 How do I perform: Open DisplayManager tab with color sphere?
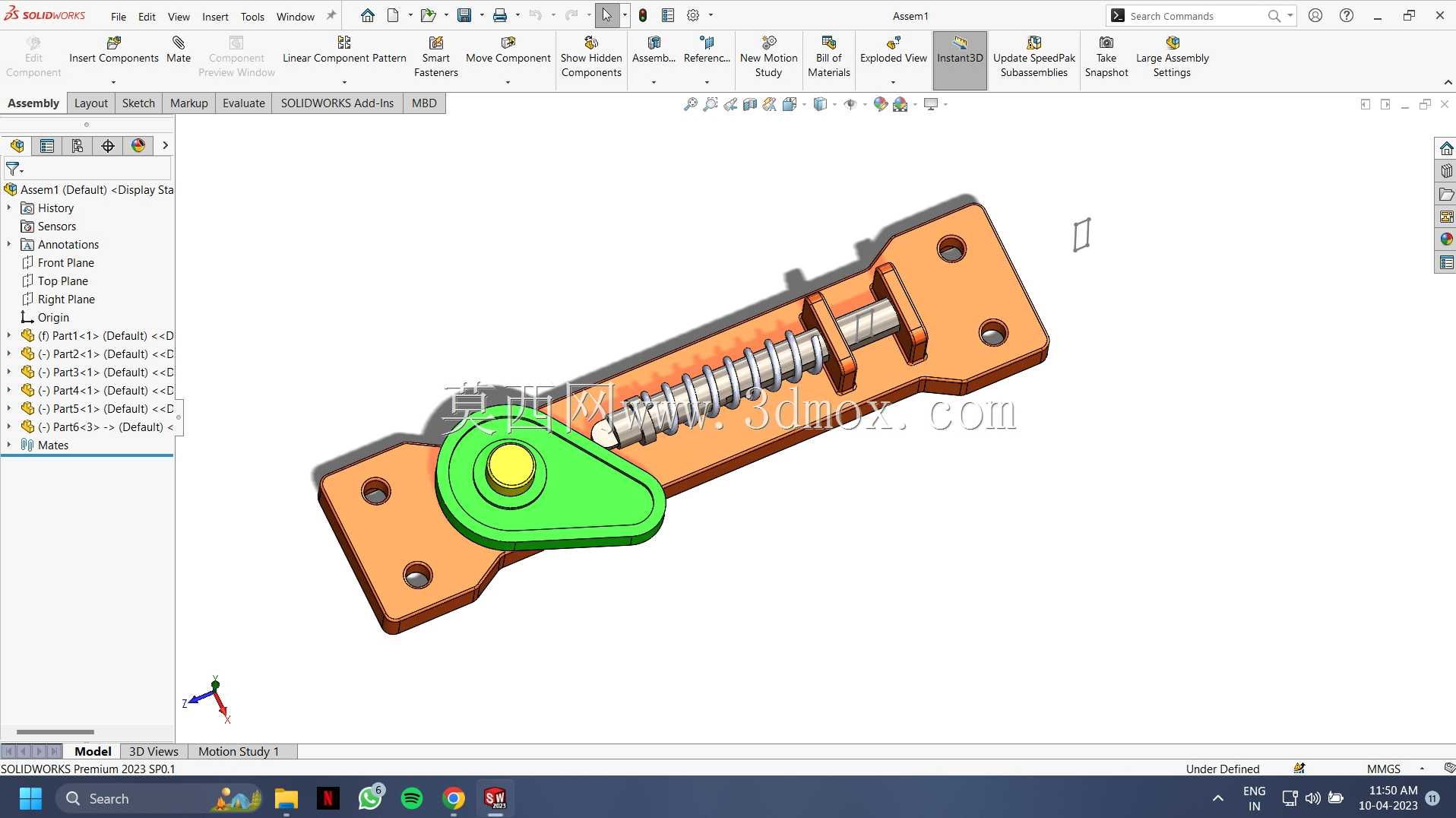pyautogui.click(x=138, y=146)
